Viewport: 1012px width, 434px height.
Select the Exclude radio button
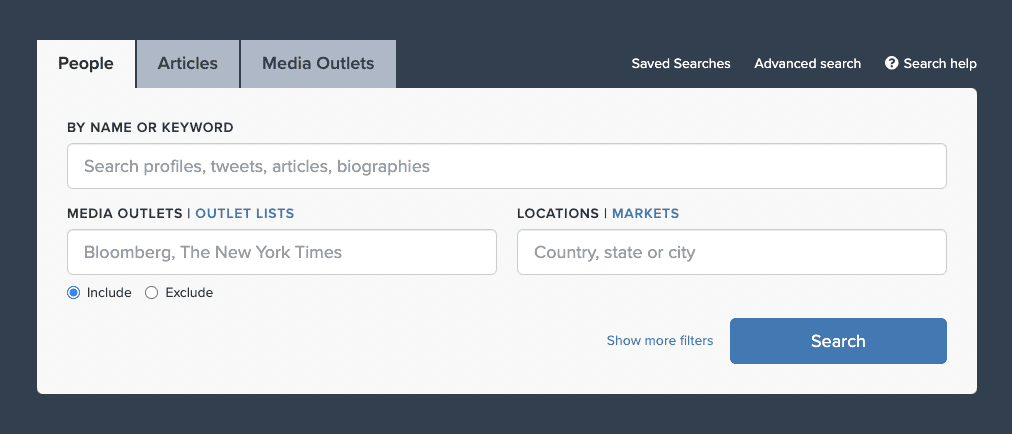coord(152,293)
